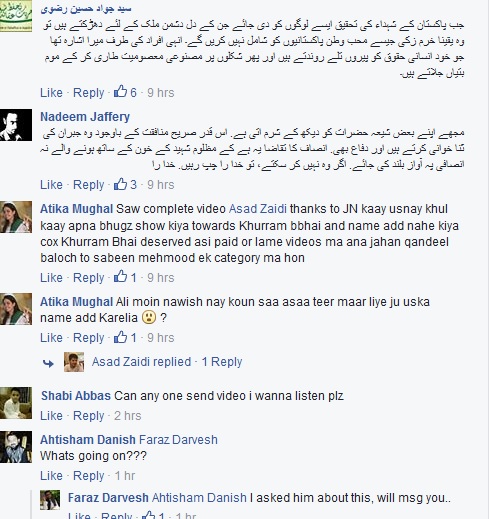Click Like on the top Urdu comment
Image resolution: width=489 pixels, height=519 pixels.
tap(51, 92)
